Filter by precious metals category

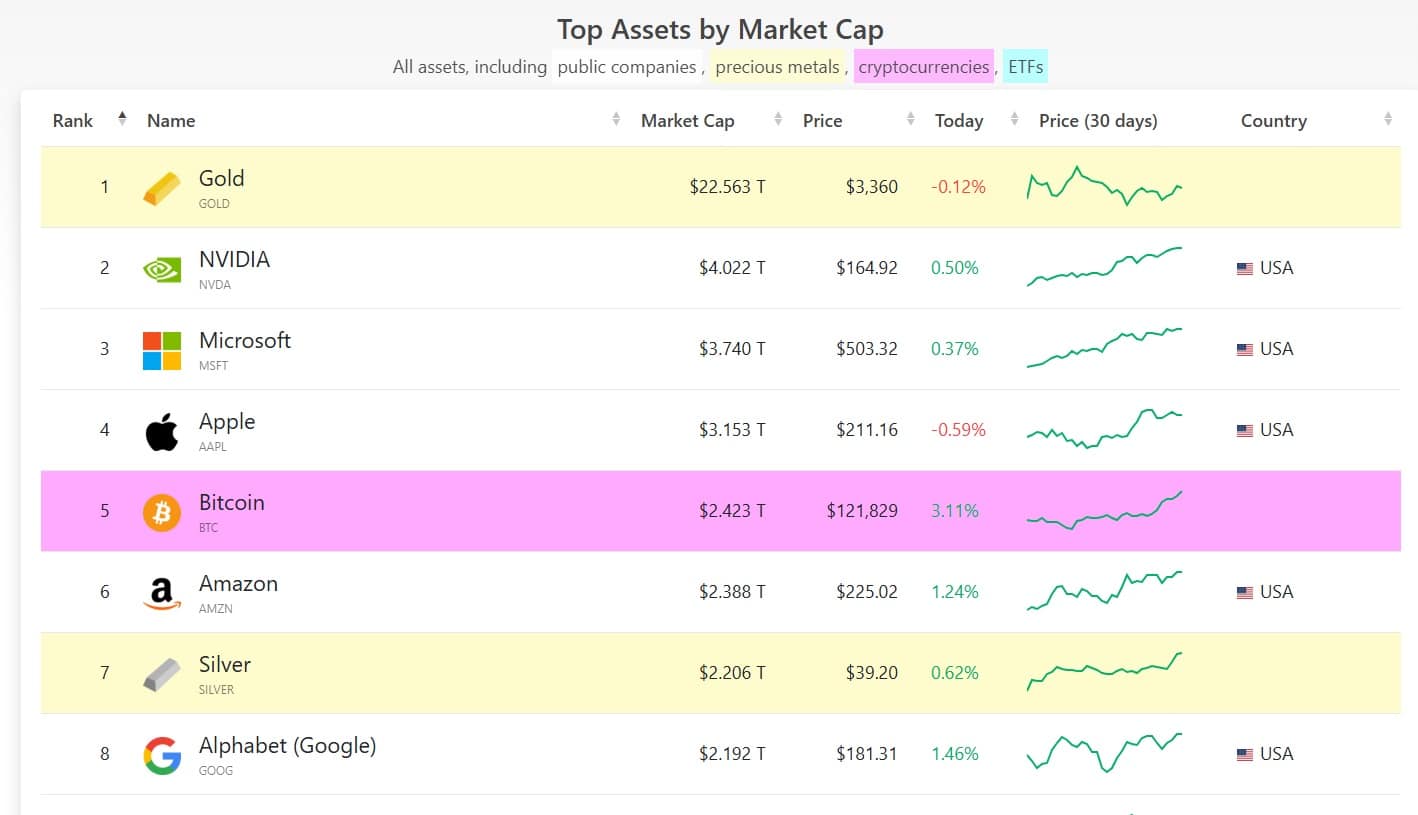point(778,67)
